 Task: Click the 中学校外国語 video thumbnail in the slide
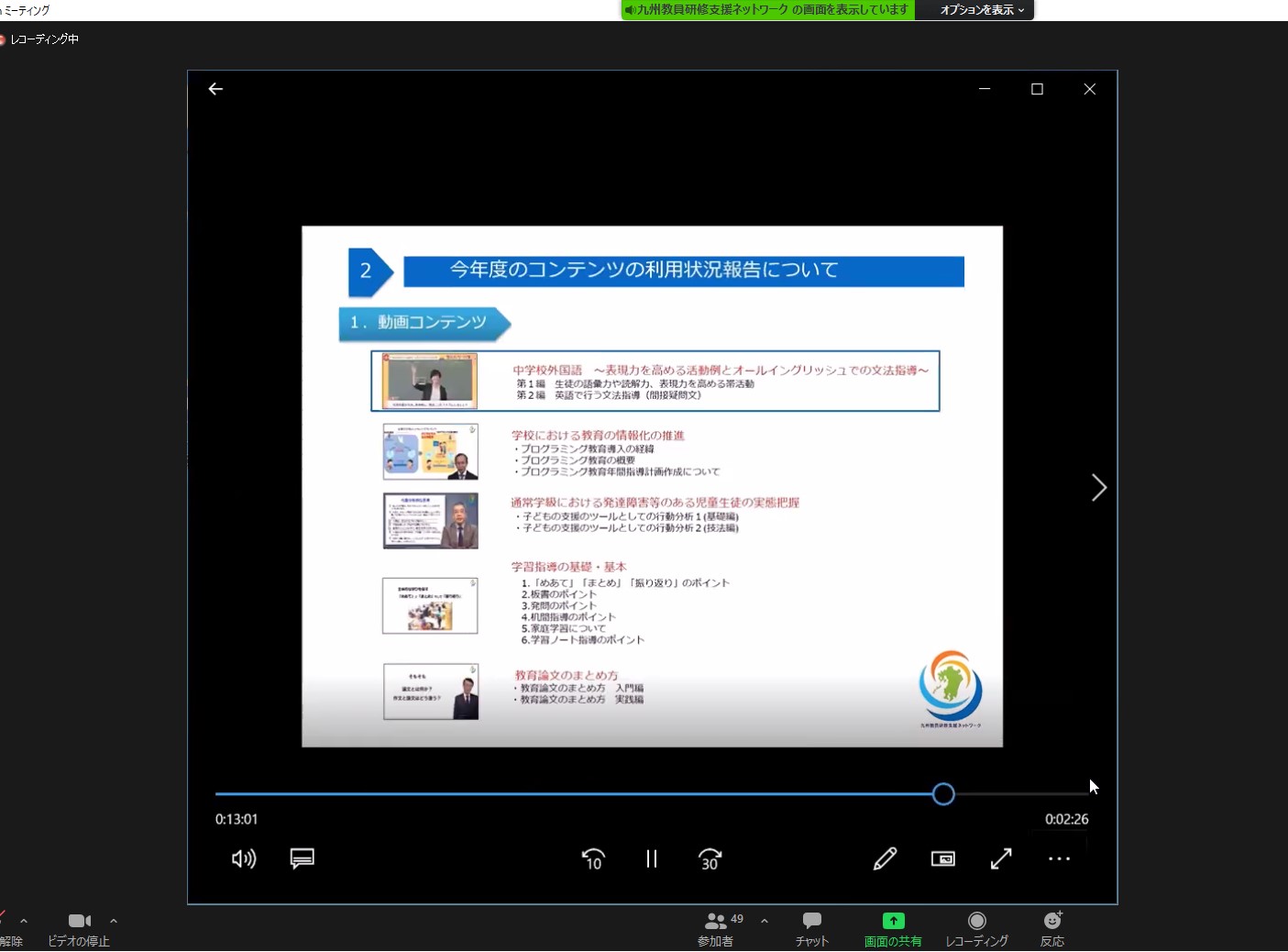(430, 381)
